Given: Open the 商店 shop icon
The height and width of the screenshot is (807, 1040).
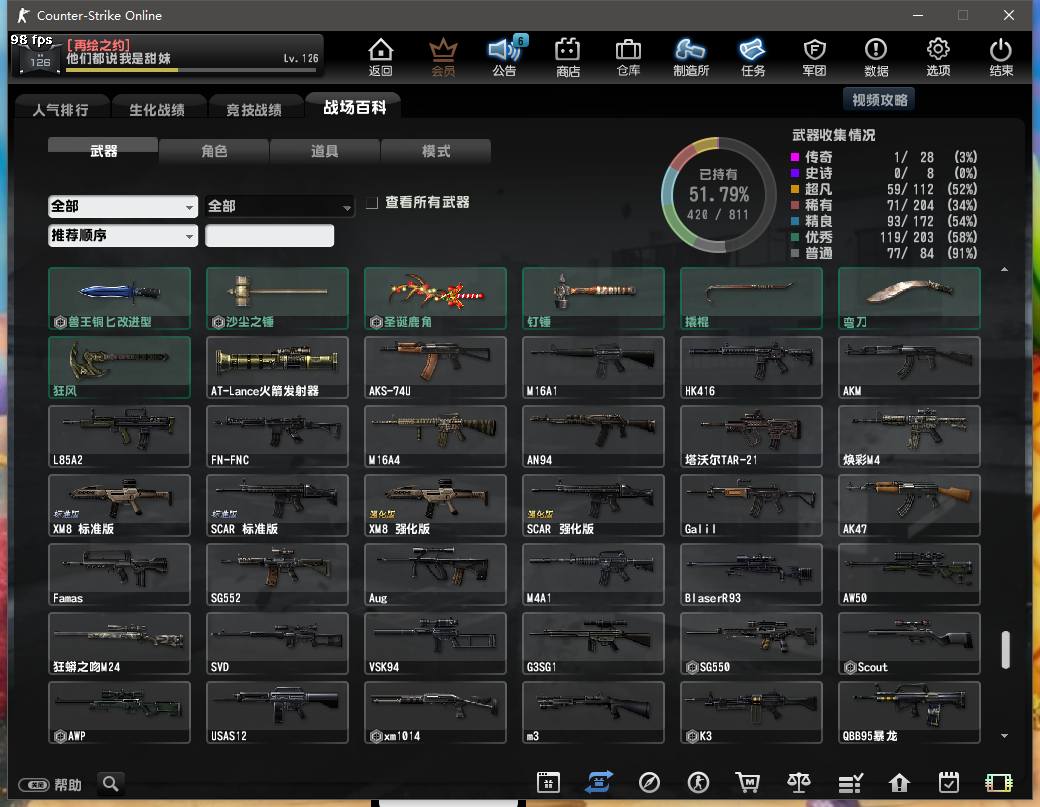Looking at the screenshot, I should (568, 57).
